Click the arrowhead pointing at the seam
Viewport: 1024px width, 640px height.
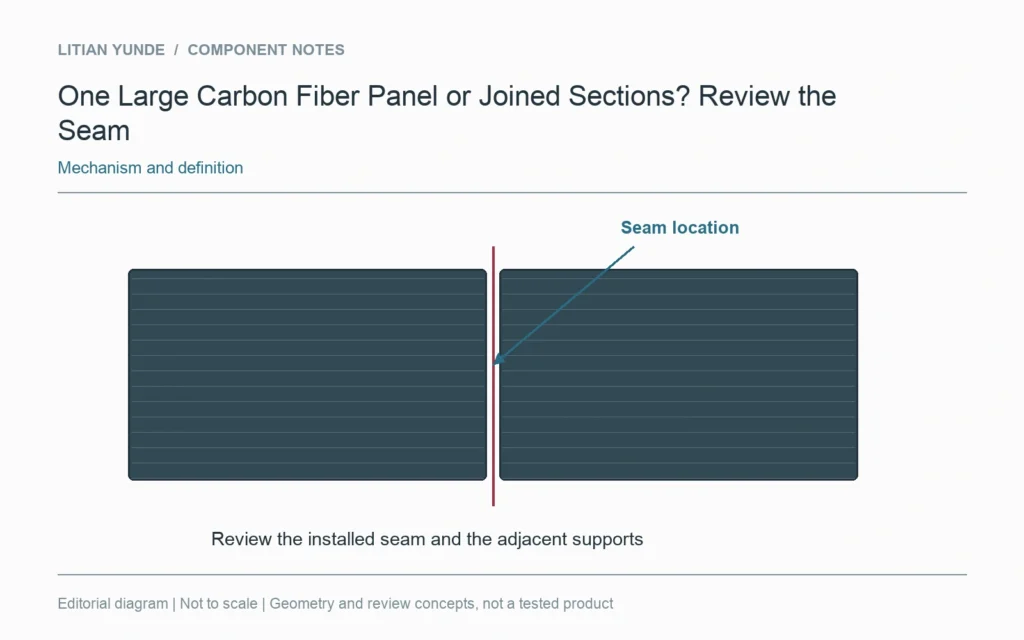(x=499, y=359)
